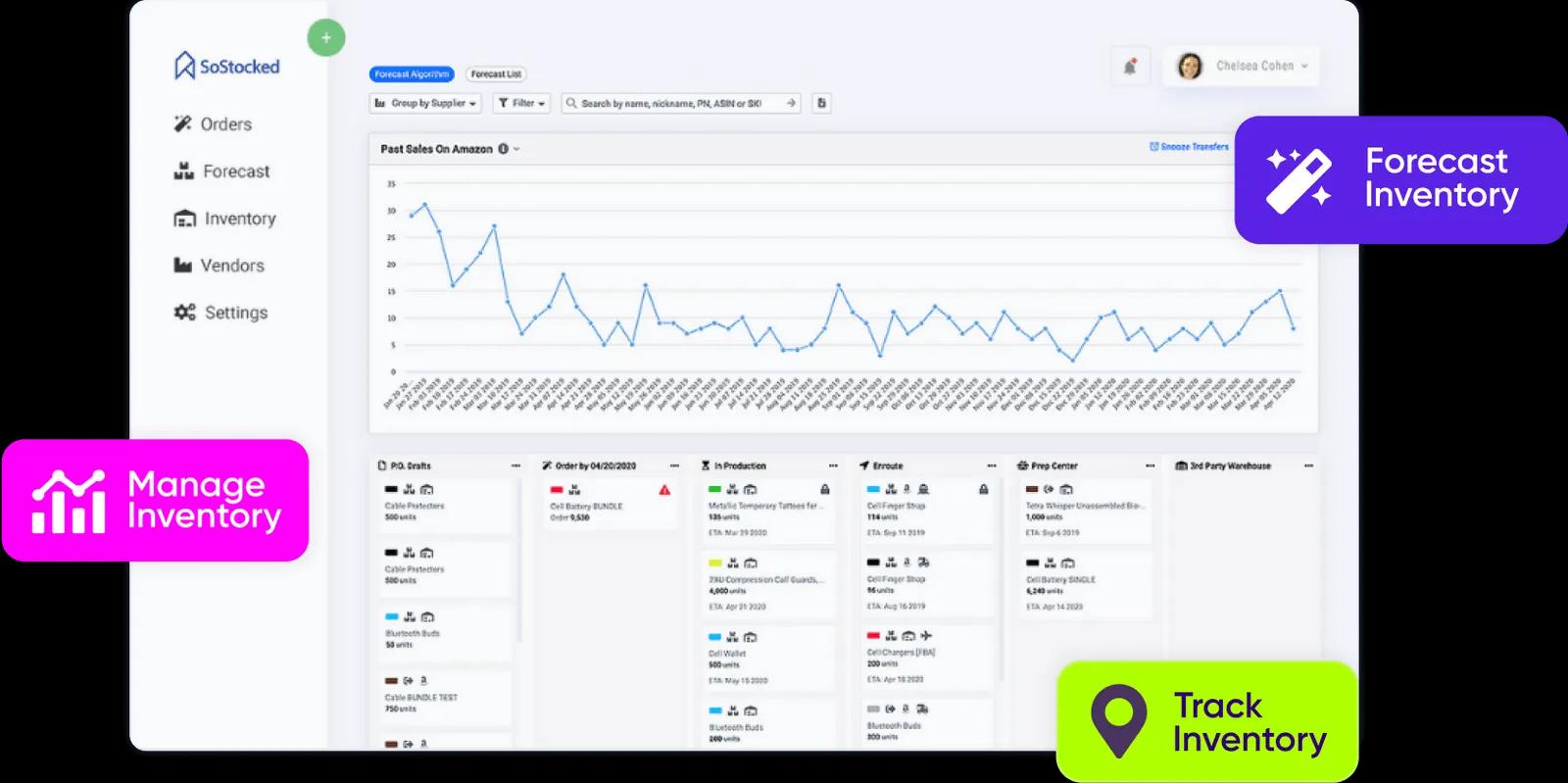Click the export document icon beside search

(x=821, y=103)
